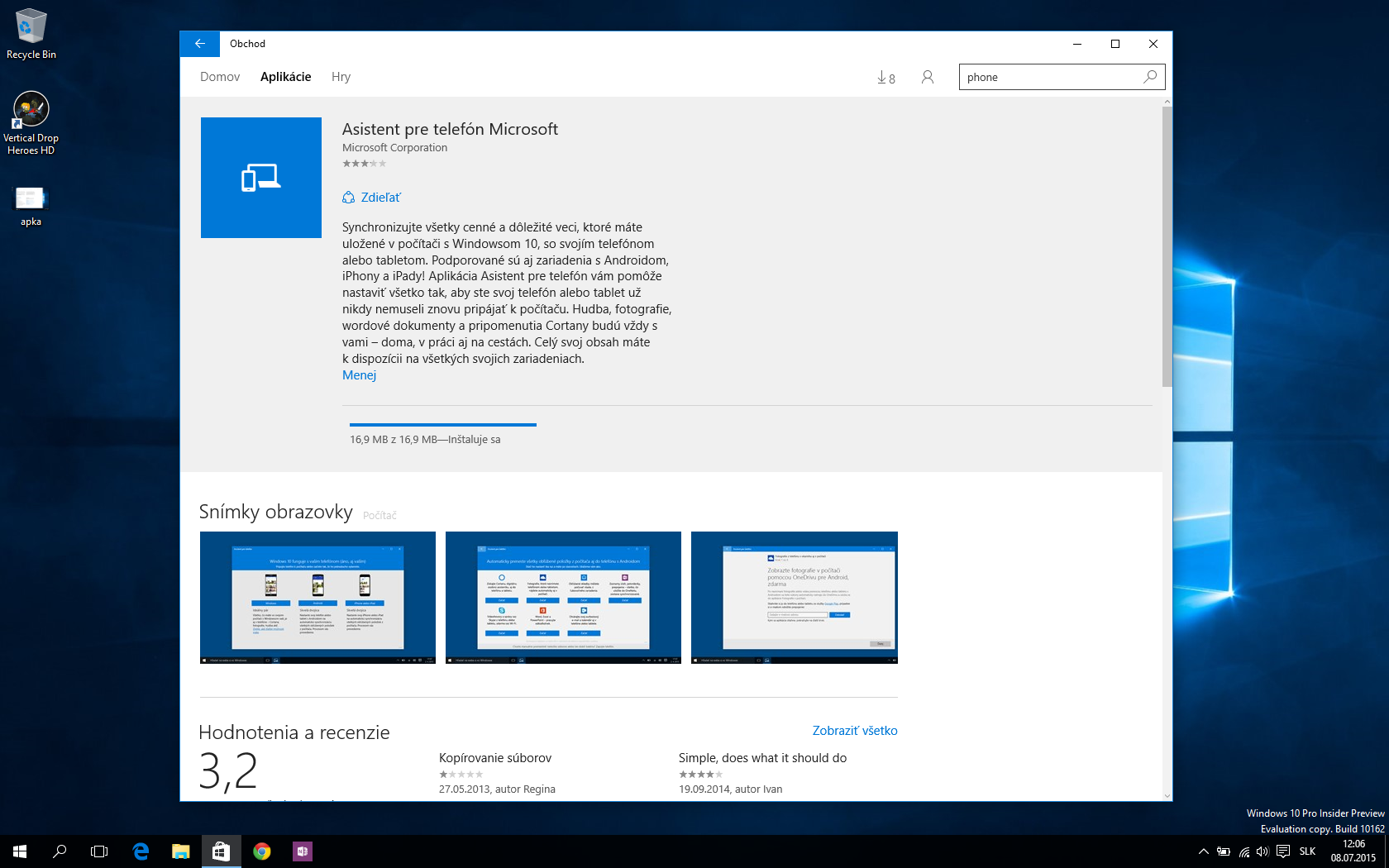Open taskbar search
This screenshot has width=1389, height=868.
(x=60, y=851)
